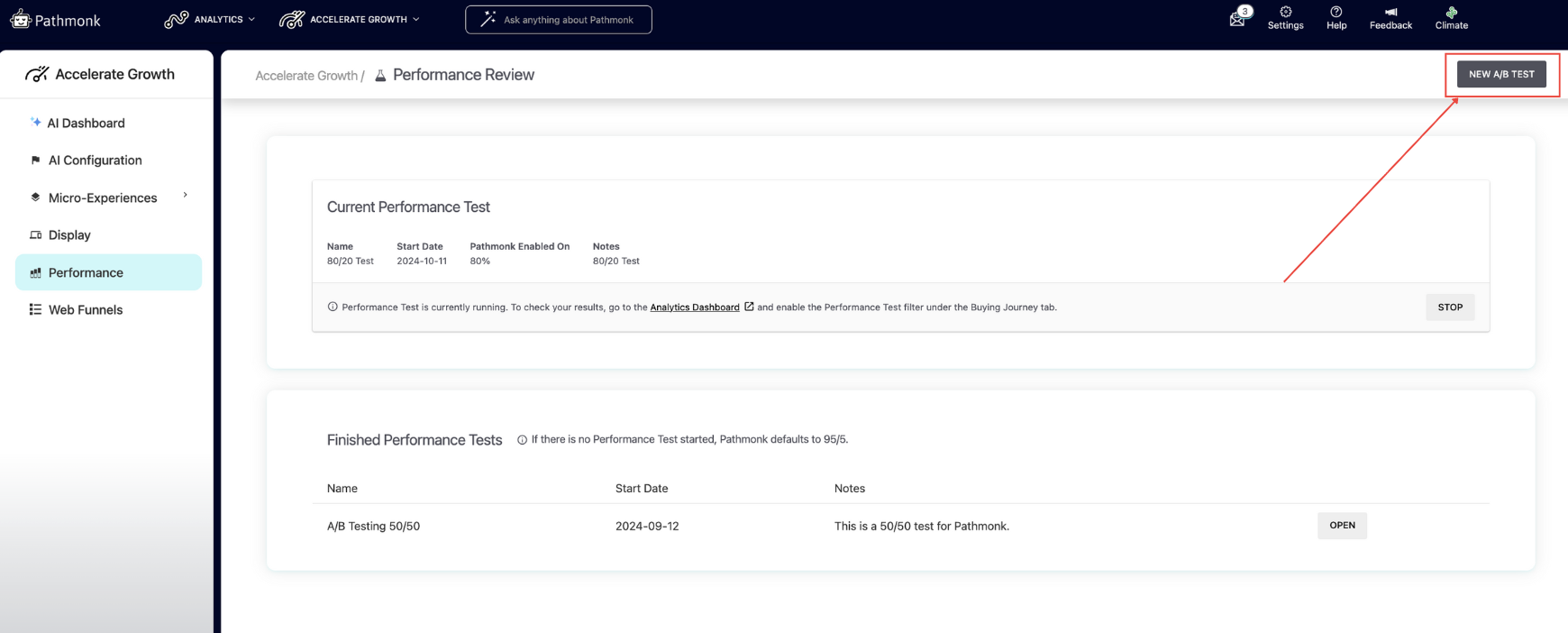1568x633 pixels.
Task: Click the Ask anything about Pathmonk field
Action: coord(559,20)
